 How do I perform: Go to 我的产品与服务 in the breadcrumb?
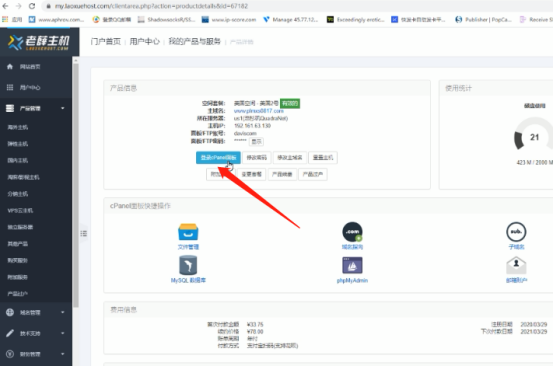point(194,42)
